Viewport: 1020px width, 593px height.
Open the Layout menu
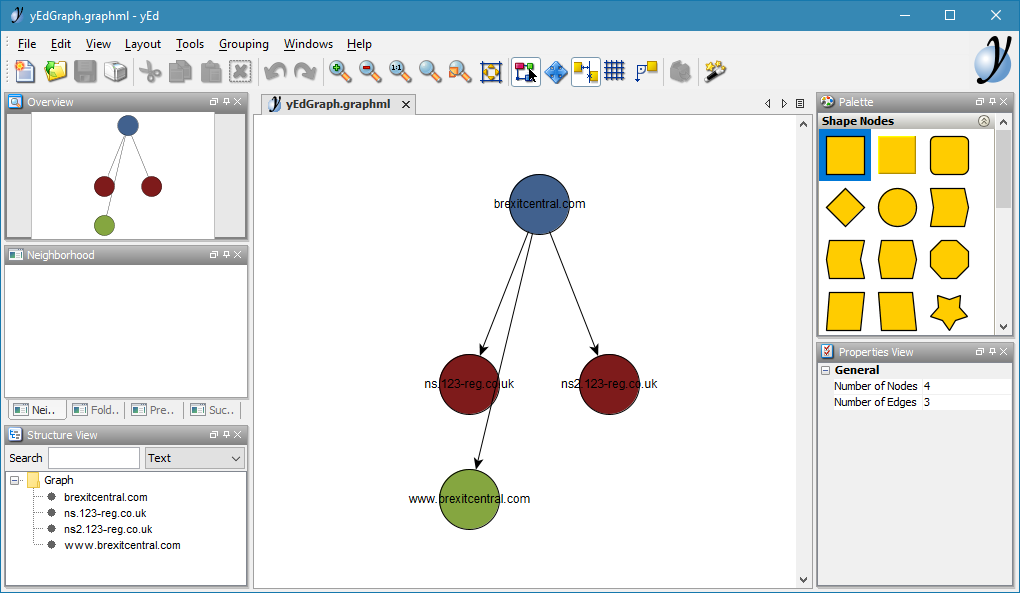142,44
